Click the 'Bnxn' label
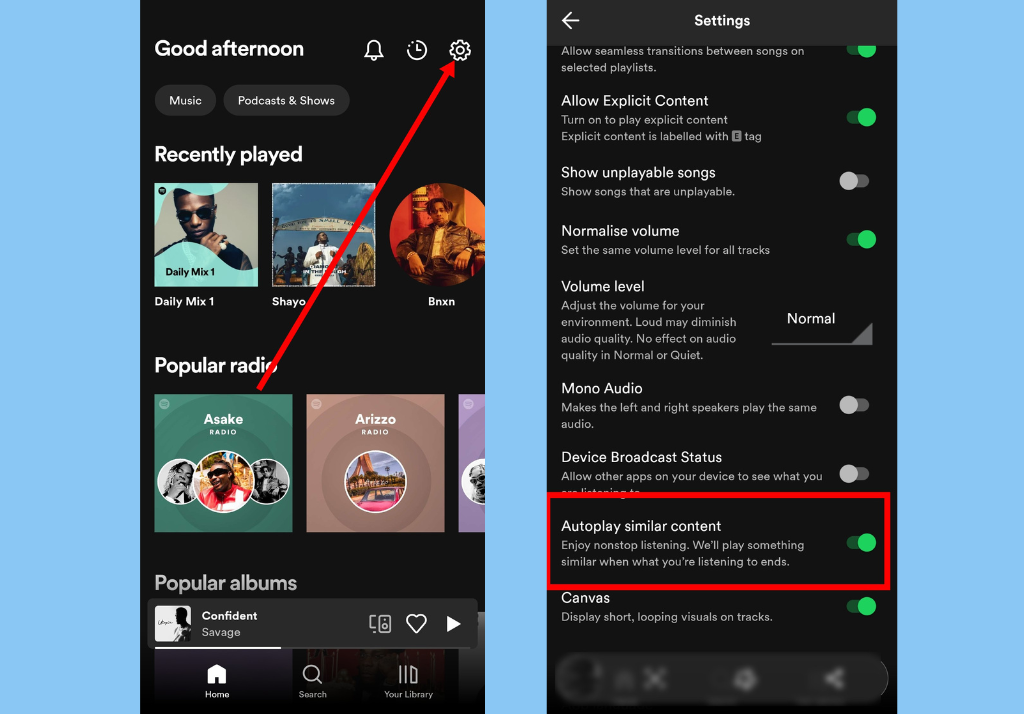This screenshot has width=1024, height=714. (441, 301)
